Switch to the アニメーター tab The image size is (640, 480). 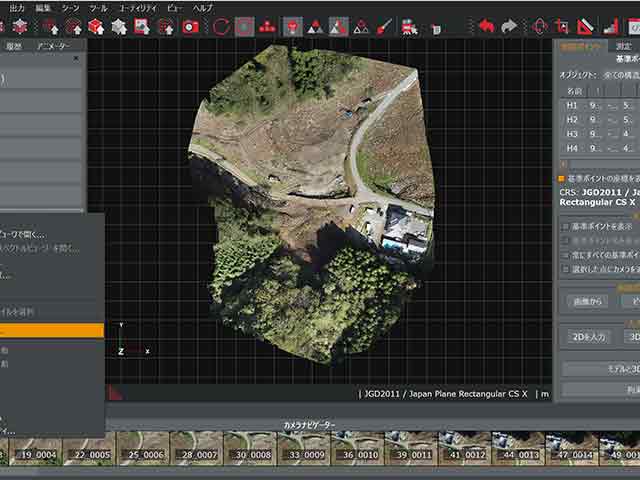tap(53, 46)
